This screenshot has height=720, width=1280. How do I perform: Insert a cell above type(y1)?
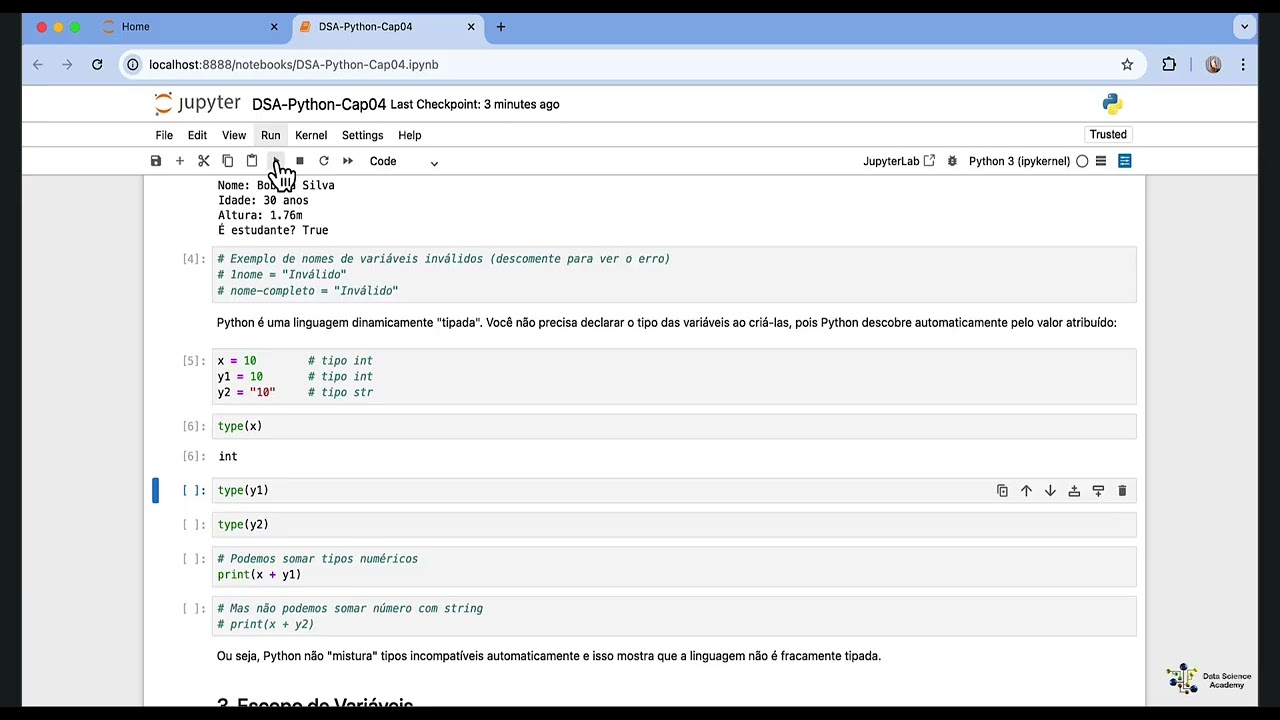coord(1074,491)
